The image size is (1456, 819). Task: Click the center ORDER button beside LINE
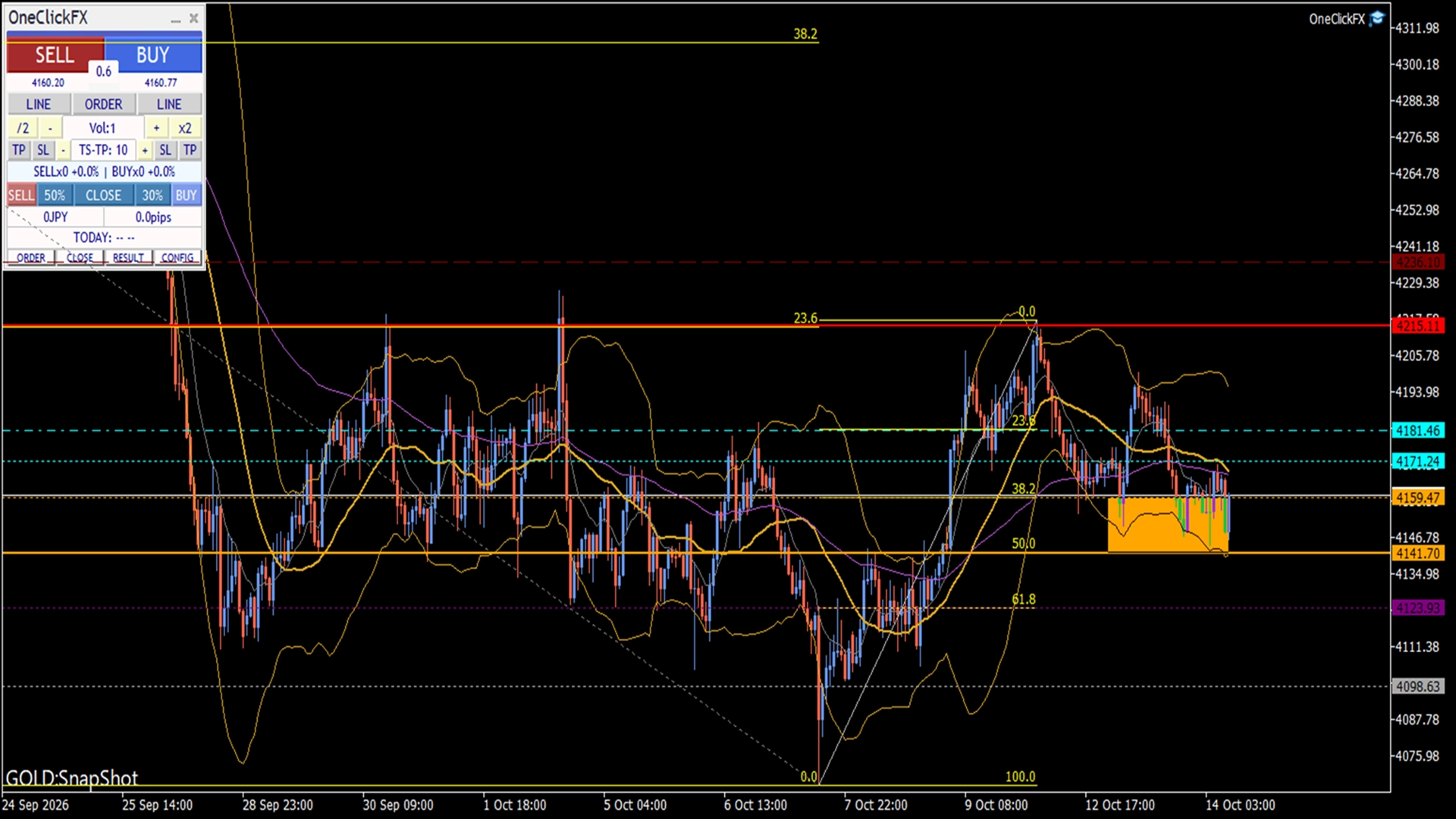click(103, 105)
